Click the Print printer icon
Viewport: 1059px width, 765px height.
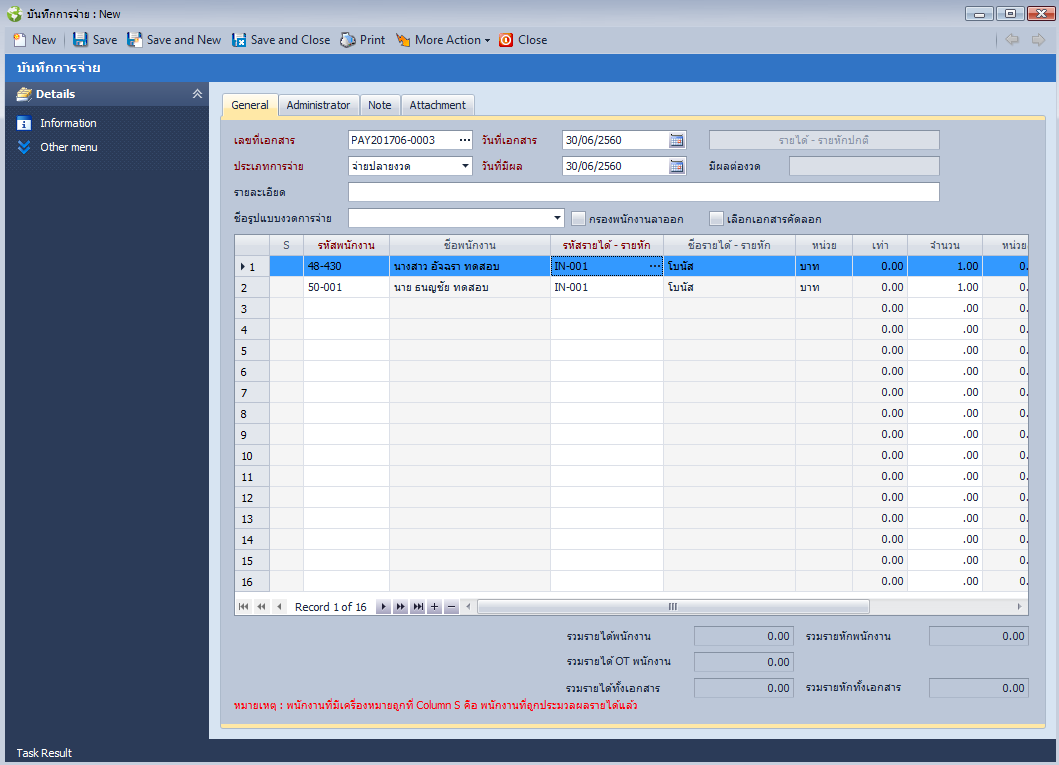348,41
